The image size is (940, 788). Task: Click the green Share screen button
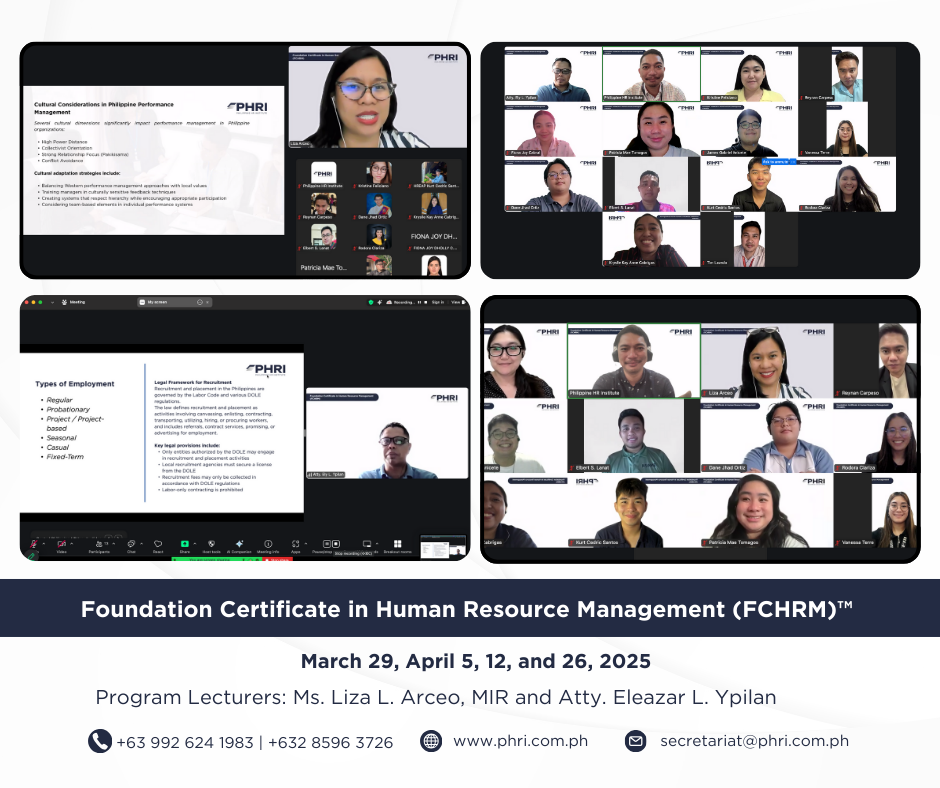tap(185, 544)
